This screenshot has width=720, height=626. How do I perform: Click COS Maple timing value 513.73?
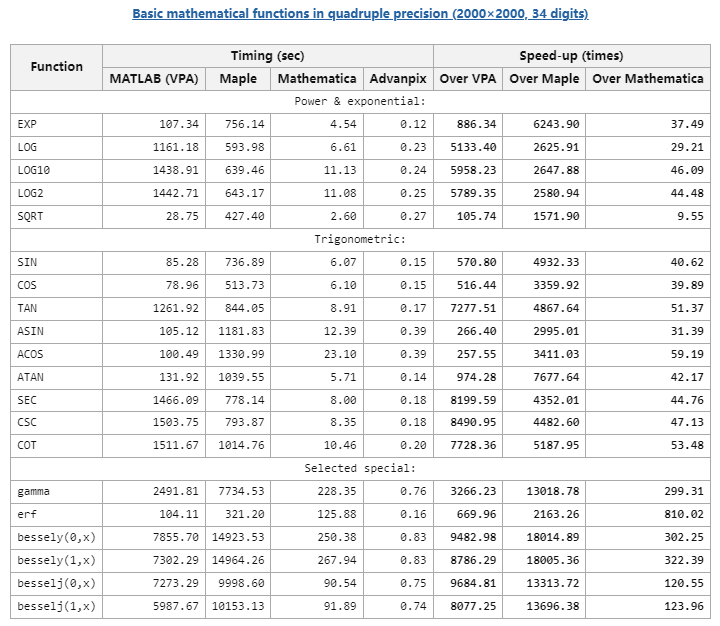[x=245, y=285]
